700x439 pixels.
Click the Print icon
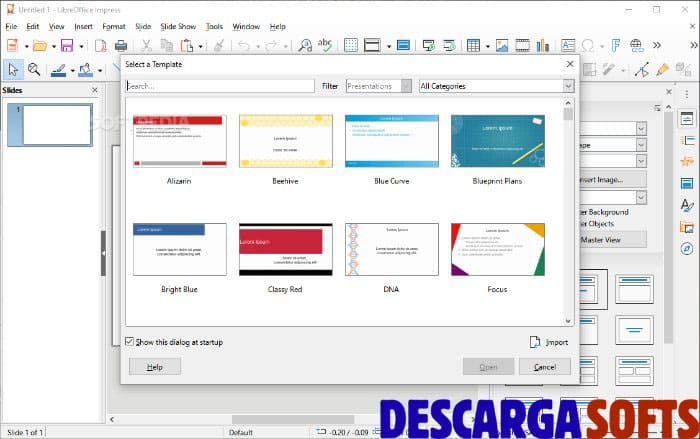tap(121, 46)
